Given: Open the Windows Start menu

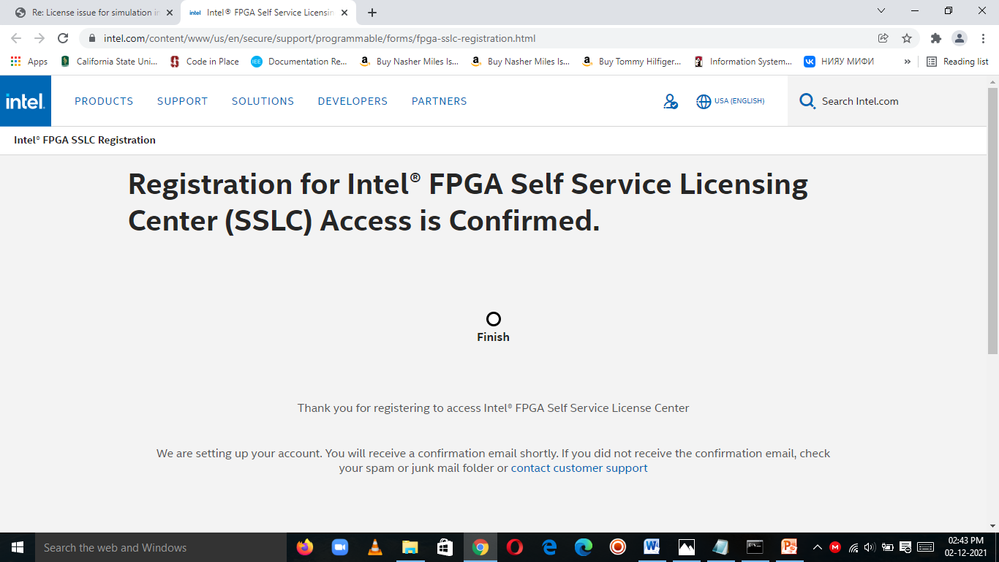Looking at the screenshot, I should click(17, 547).
